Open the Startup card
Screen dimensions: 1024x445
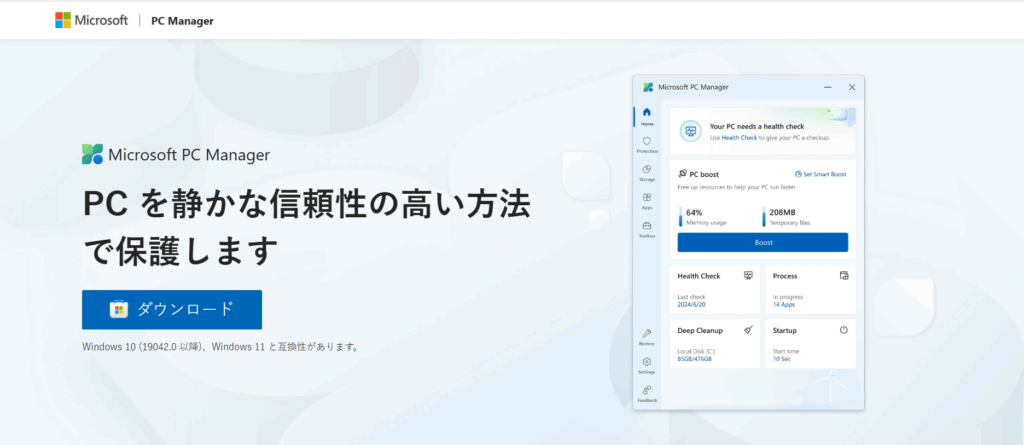click(810, 344)
